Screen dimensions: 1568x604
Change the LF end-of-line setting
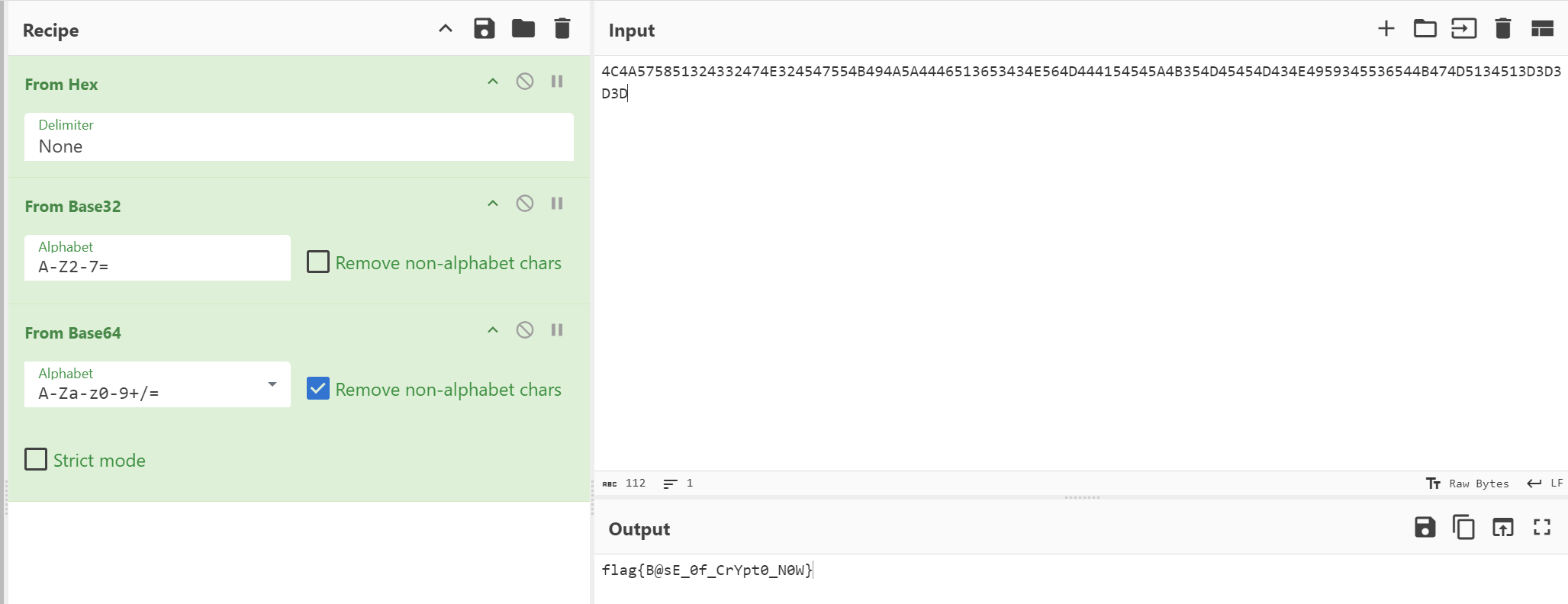[1545, 484]
